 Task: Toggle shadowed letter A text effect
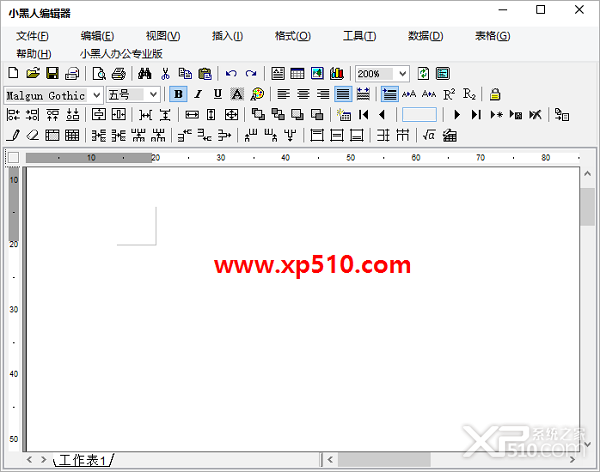click(x=237, y=94)
